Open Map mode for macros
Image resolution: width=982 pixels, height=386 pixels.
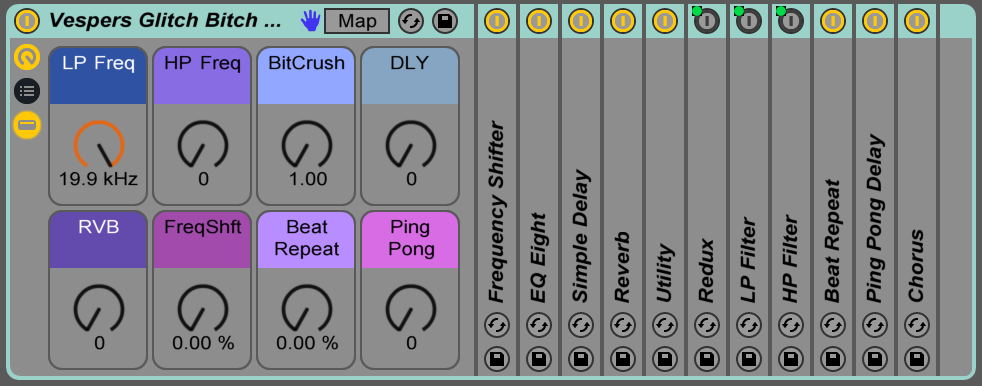pyautogui.click(x=357, y=21)
